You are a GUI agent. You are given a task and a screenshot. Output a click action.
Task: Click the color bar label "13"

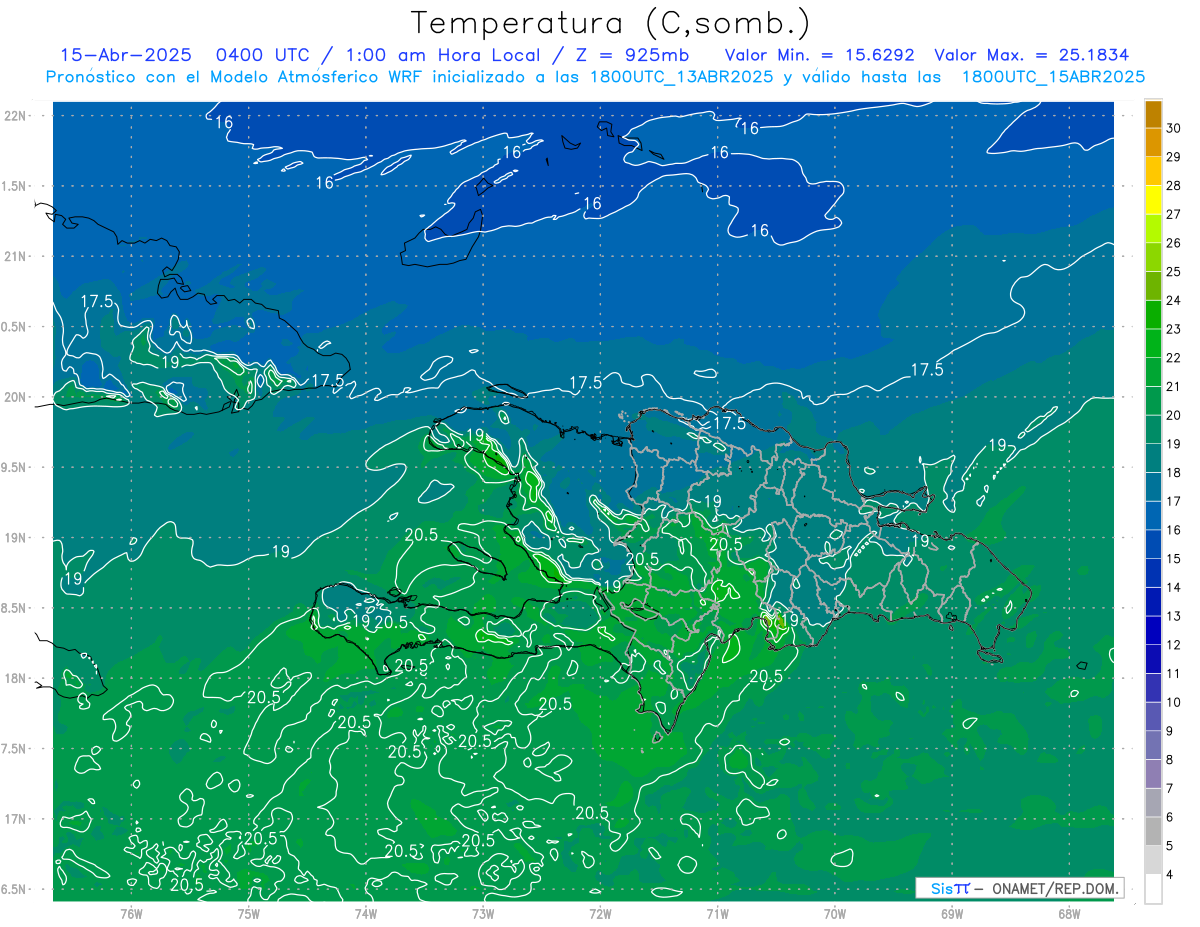tap(1174, 616)
